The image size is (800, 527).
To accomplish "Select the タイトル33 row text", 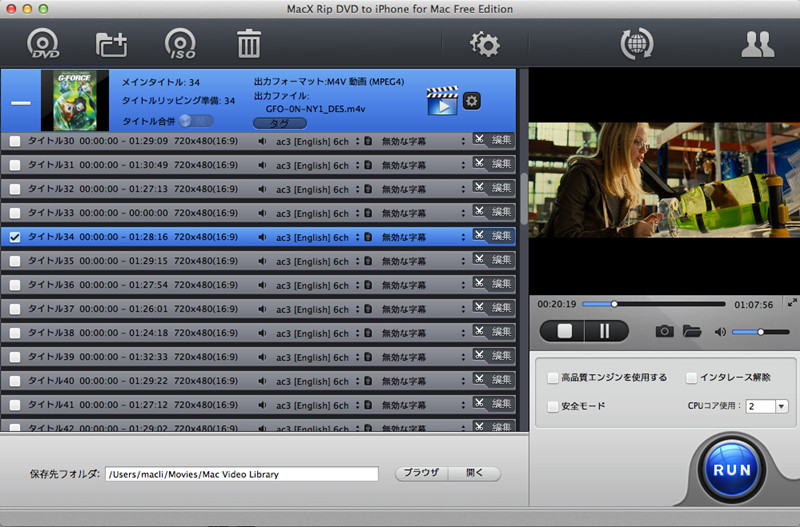I will [133, 213].
